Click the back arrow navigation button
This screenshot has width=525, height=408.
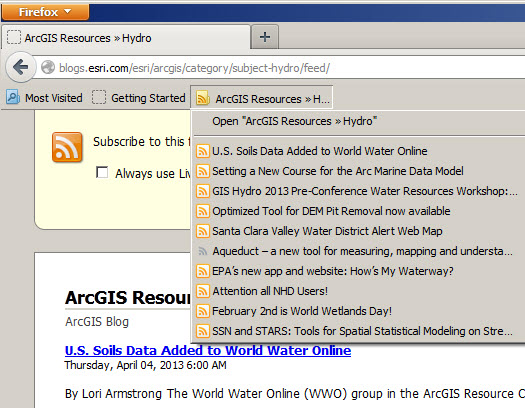click(x=21, y=67)
